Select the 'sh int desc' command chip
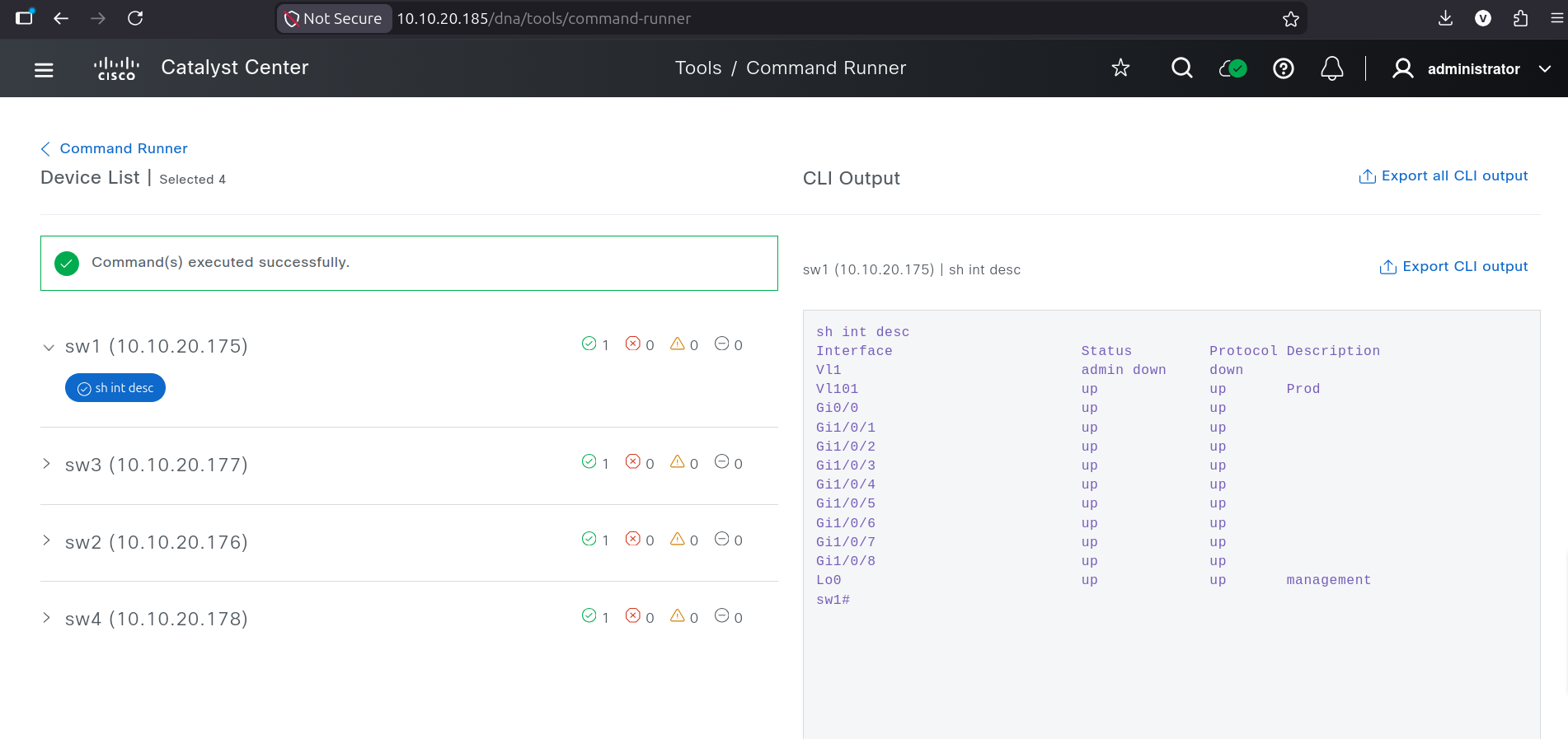The height and width of the screenshot is (739, 1568). tap(115, 388)
